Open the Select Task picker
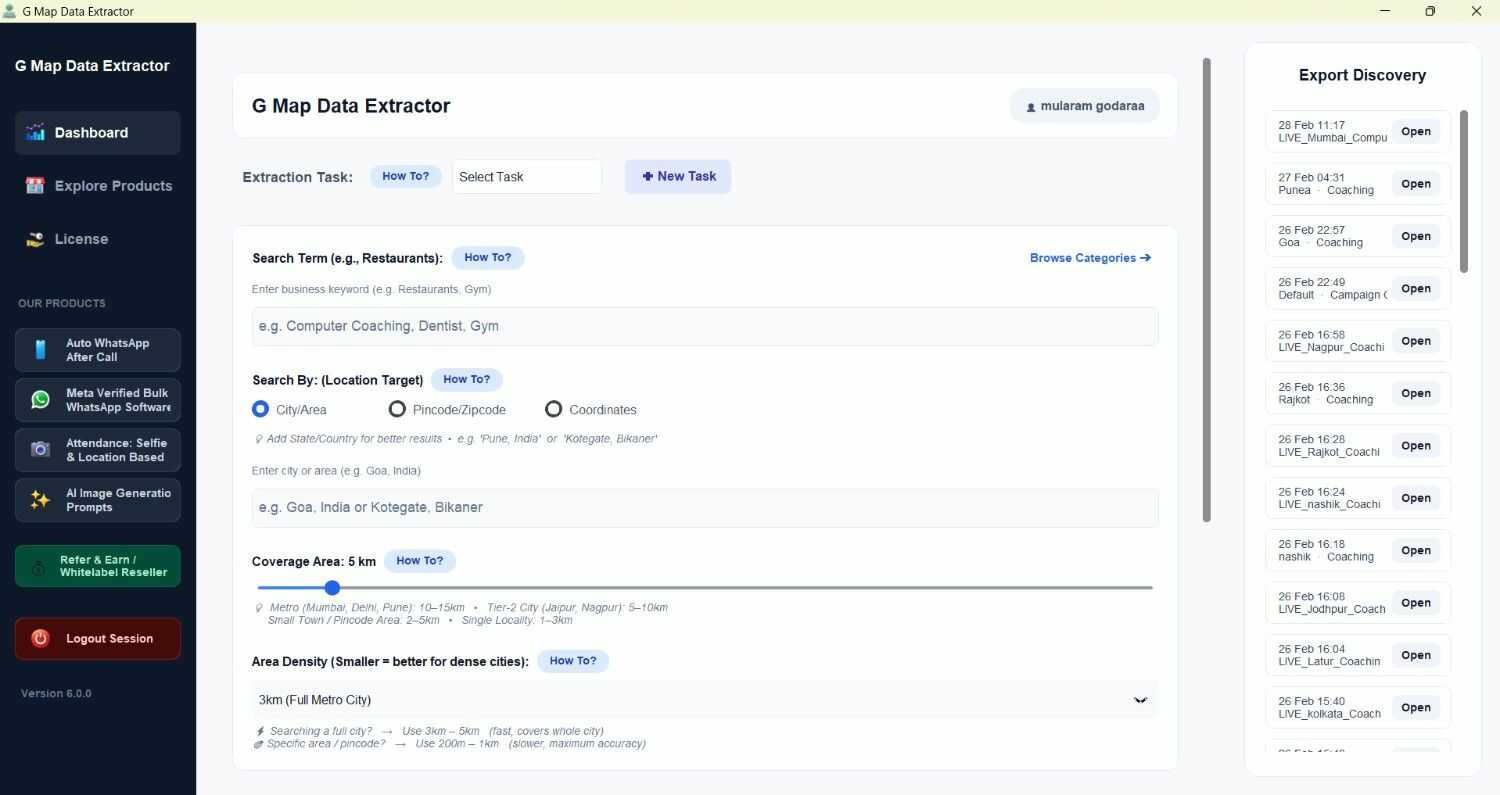 (x=526, y=176)
